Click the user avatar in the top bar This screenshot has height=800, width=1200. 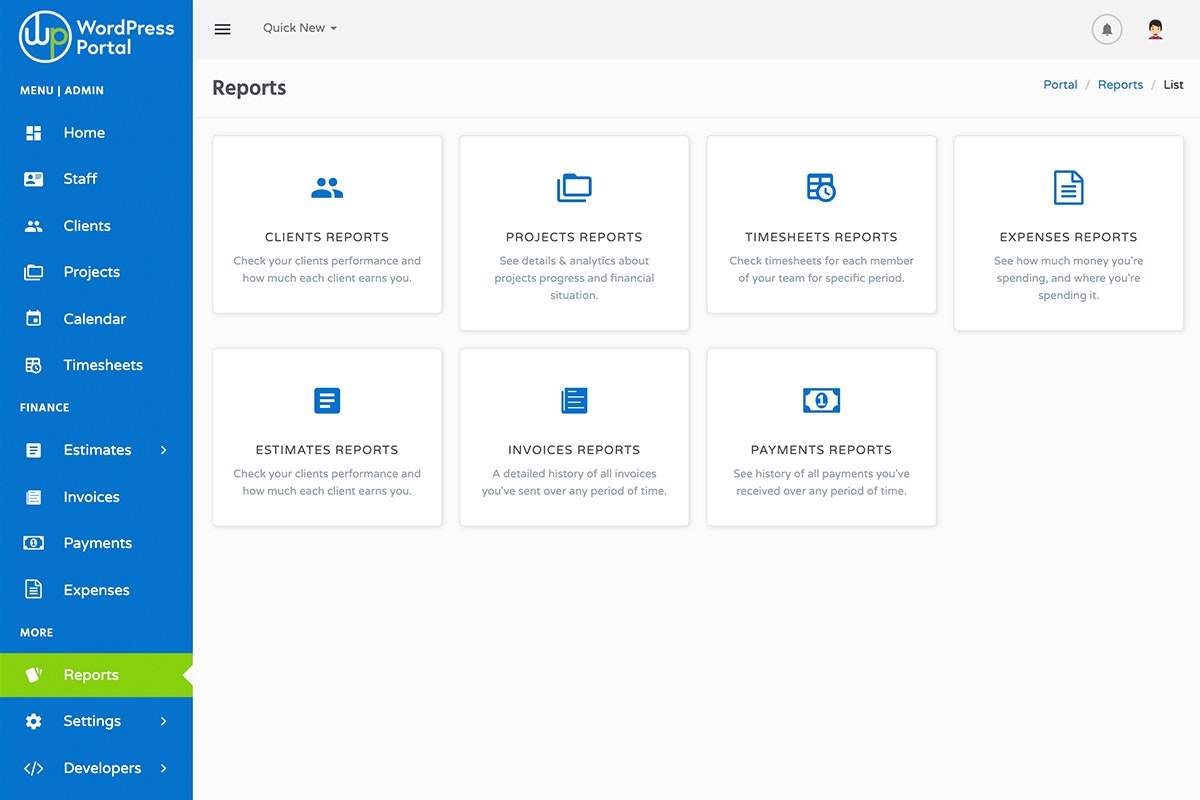tap(1155, 29)
